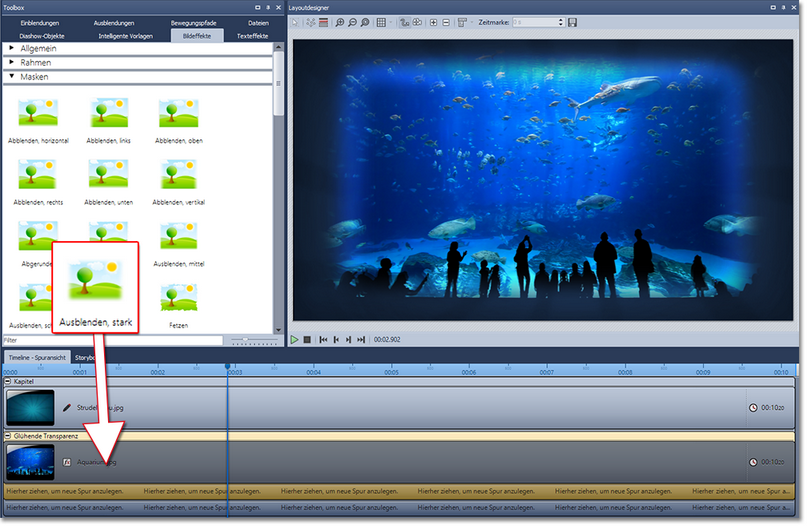This screenshot has height=526, width=808.
Task: Click the Play button in Layoutdesigner
Action: [x=295, y=340]
